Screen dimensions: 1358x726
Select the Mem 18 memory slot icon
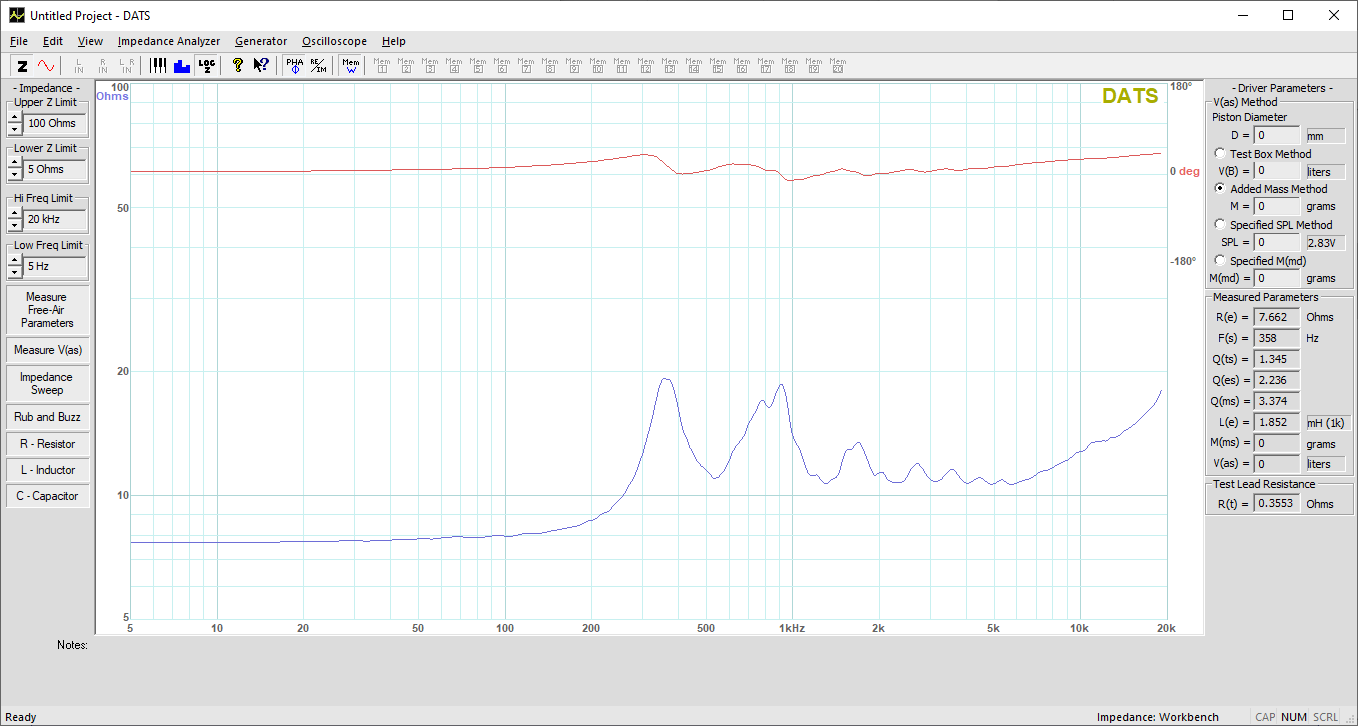tap(790, 66)
